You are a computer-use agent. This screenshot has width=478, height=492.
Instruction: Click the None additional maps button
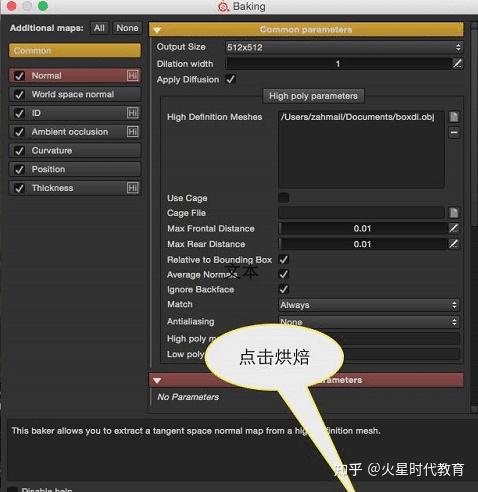[127, 28]
